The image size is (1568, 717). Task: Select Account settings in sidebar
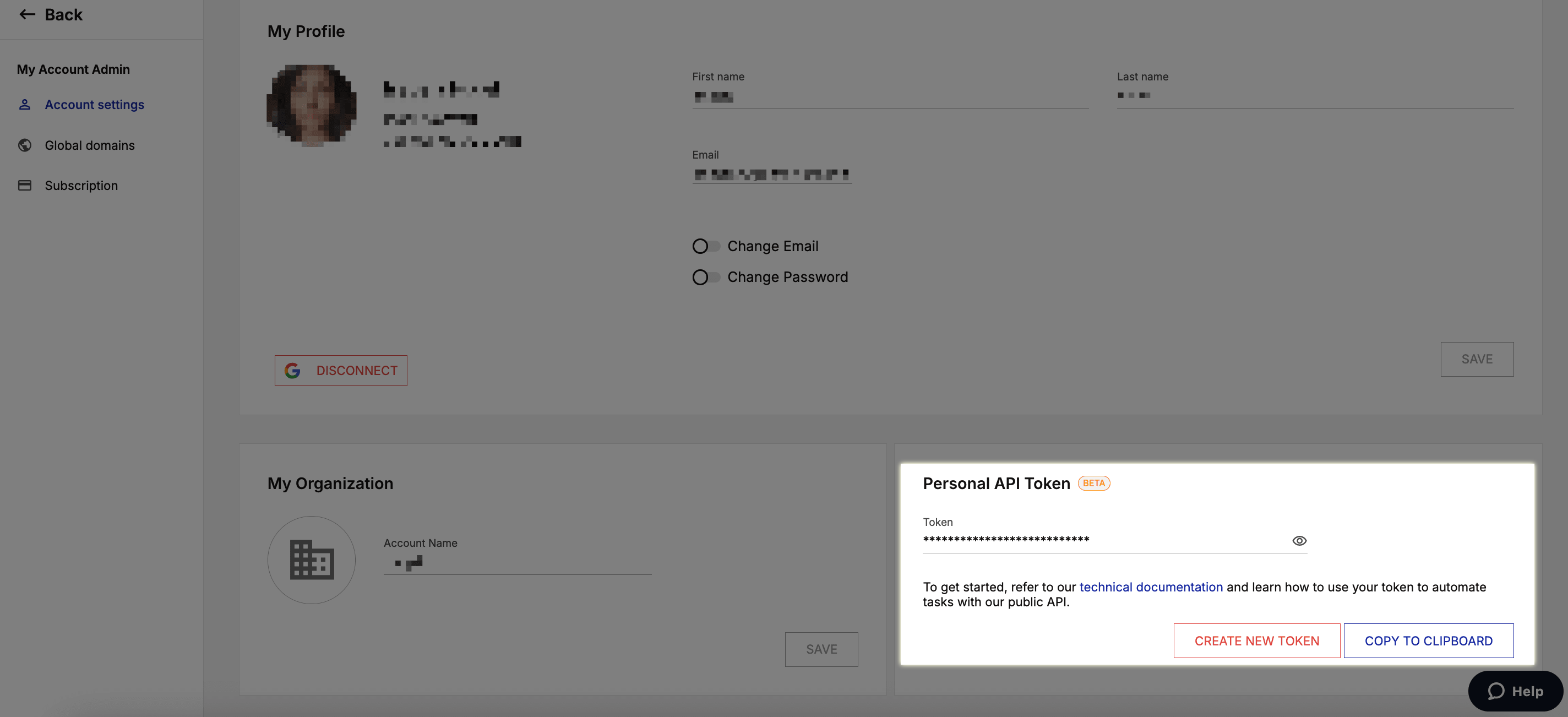[x=94, y=105]
